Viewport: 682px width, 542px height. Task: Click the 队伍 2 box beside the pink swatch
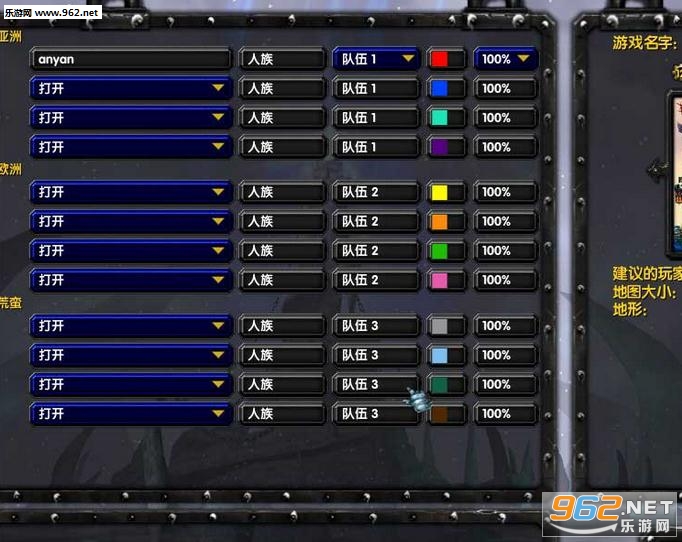376,280
